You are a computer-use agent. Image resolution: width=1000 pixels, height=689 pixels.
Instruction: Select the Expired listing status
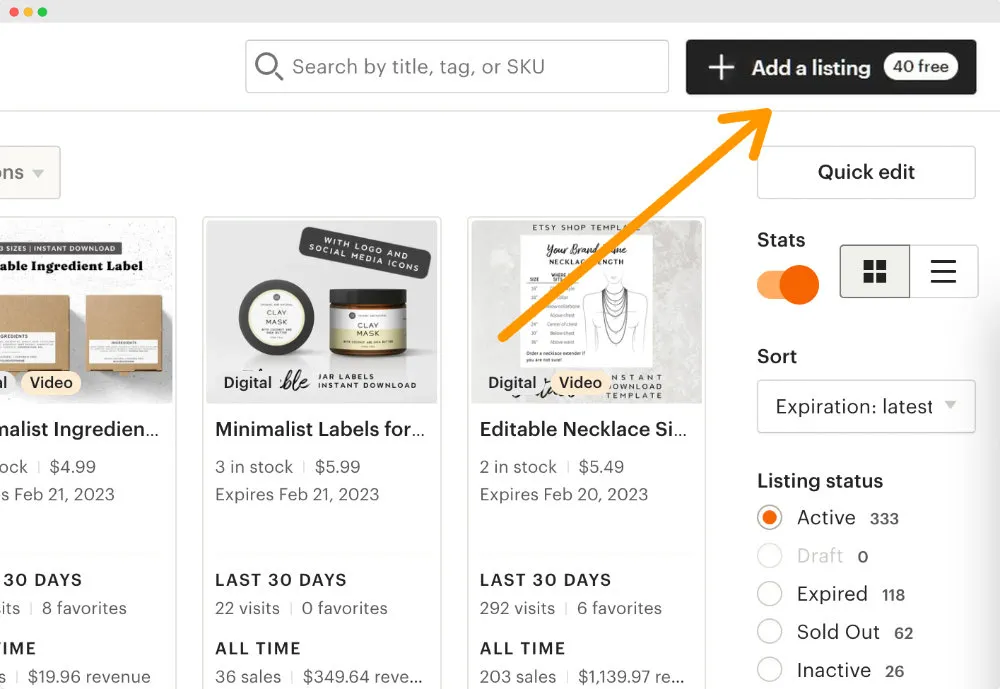769,594
